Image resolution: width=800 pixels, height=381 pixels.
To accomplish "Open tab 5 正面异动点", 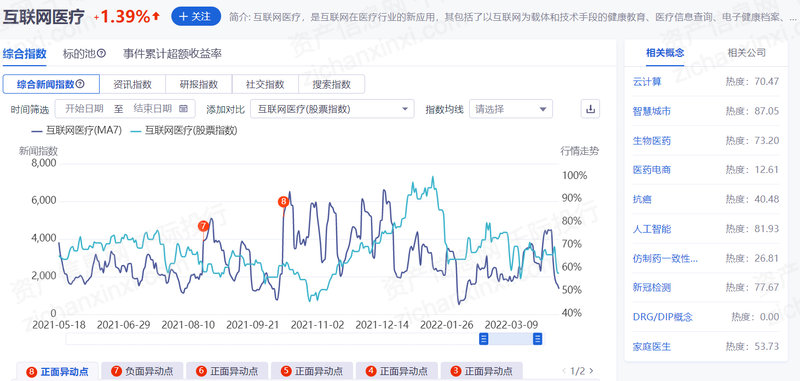I will click(x=311, y=371).
